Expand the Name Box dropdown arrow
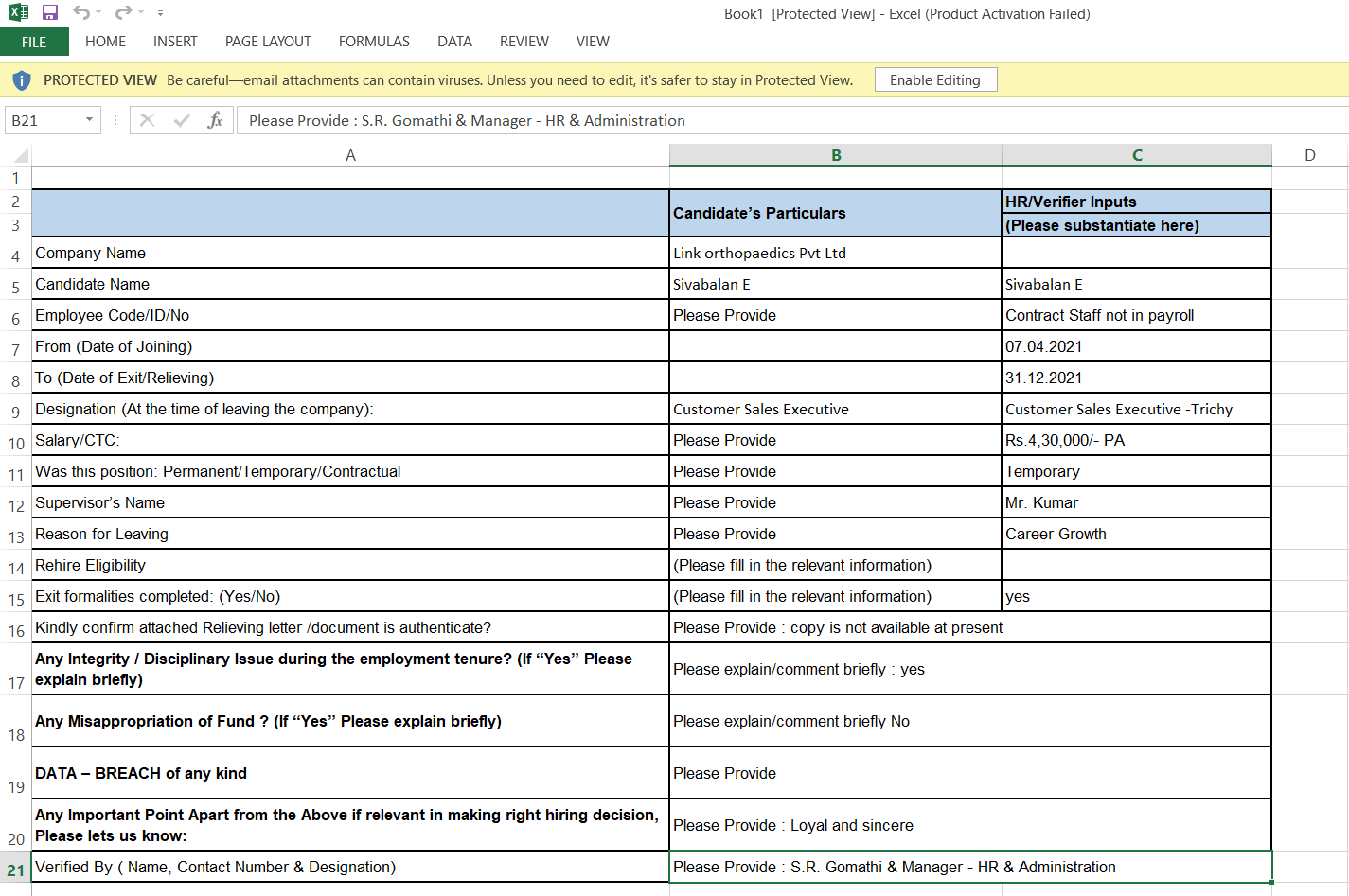Image resolution: width=1349 pixels, height=896 pixels. pos(89,120)
